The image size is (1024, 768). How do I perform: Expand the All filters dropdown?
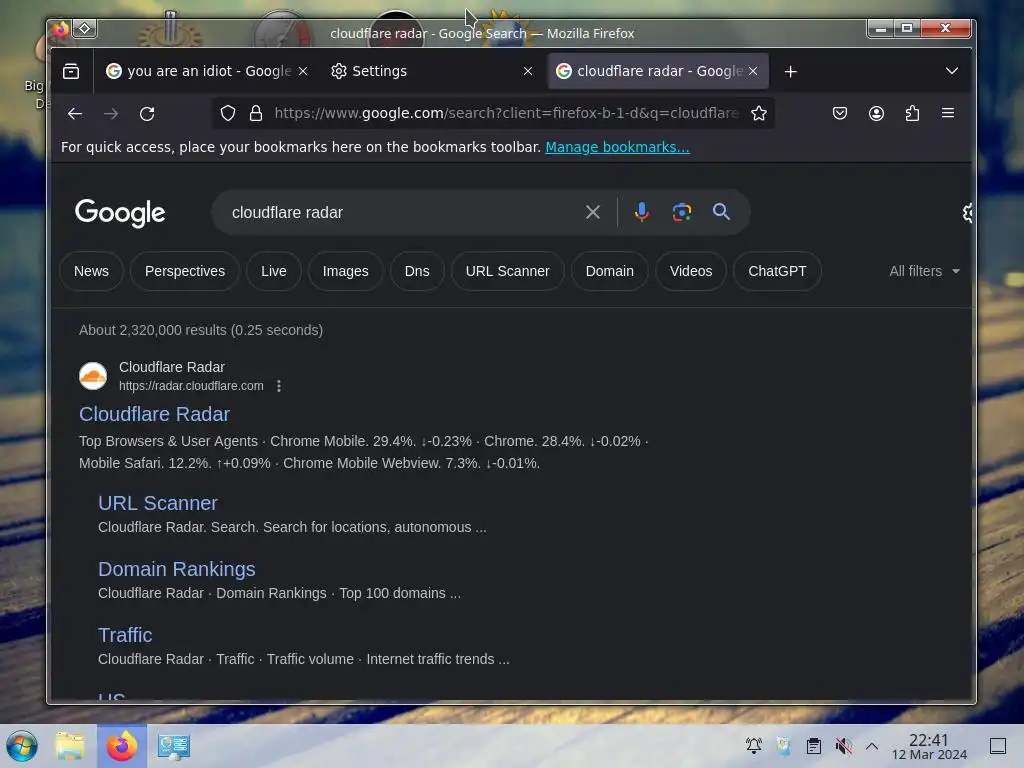(924, 271)
